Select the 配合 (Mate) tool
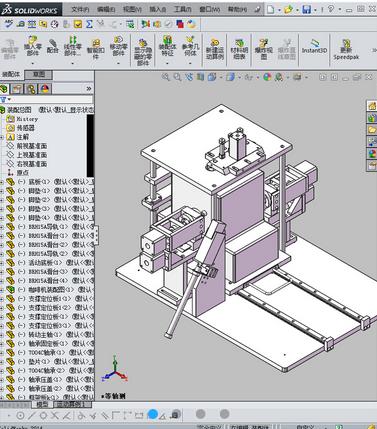 click(53, 46)
